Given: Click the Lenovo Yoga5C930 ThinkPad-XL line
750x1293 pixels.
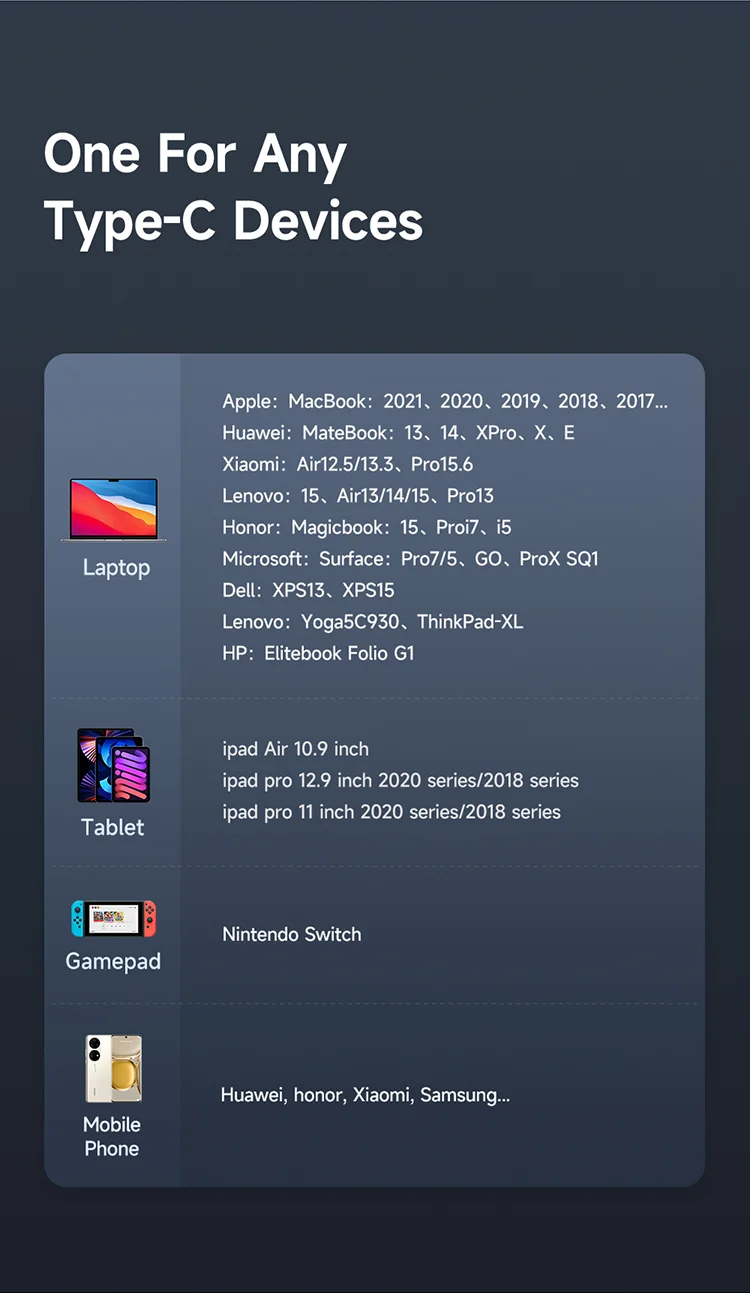Looking at the screenshot, I should [x=372, y=622].
